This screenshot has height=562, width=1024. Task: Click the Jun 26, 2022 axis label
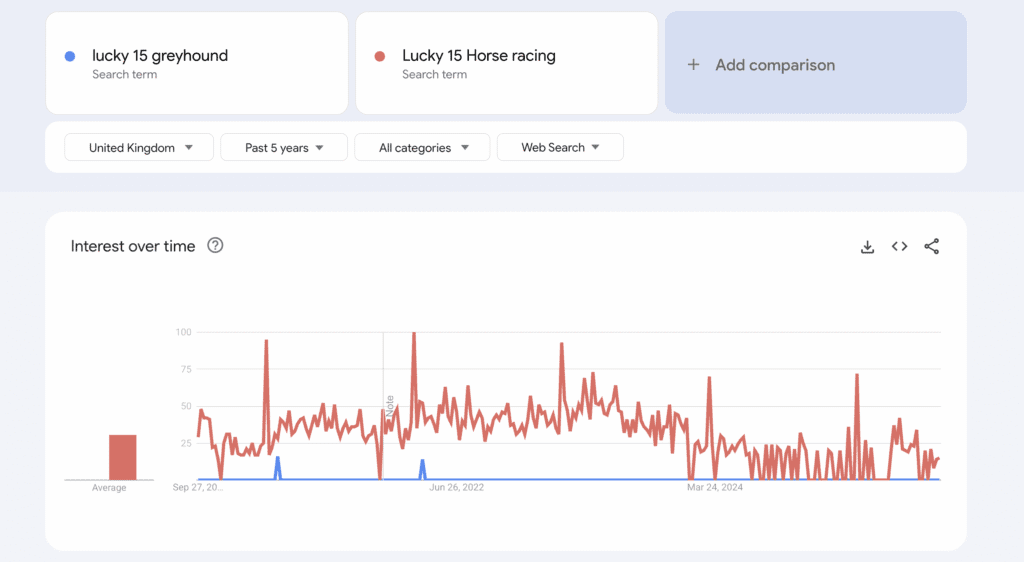point(456,488)
